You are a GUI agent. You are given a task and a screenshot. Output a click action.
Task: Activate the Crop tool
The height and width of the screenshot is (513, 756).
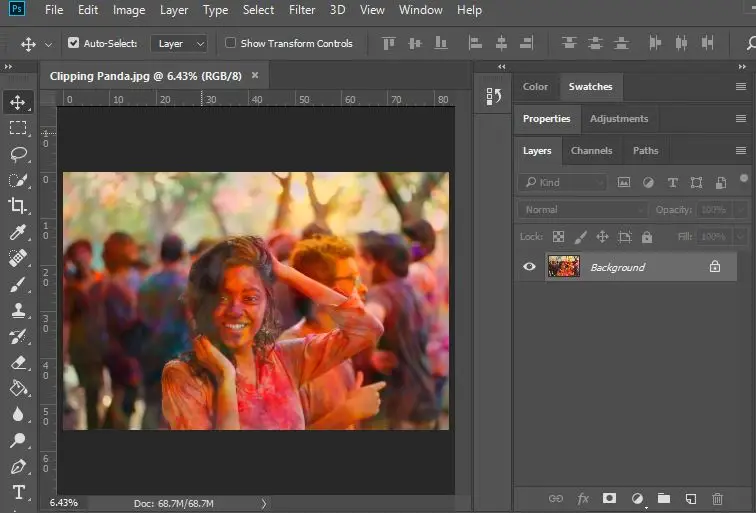tap(18, 206)
